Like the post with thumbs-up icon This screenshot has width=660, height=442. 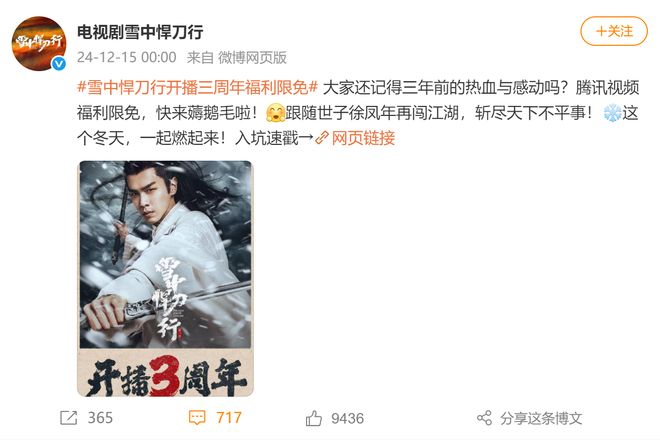tap(314, 418)
